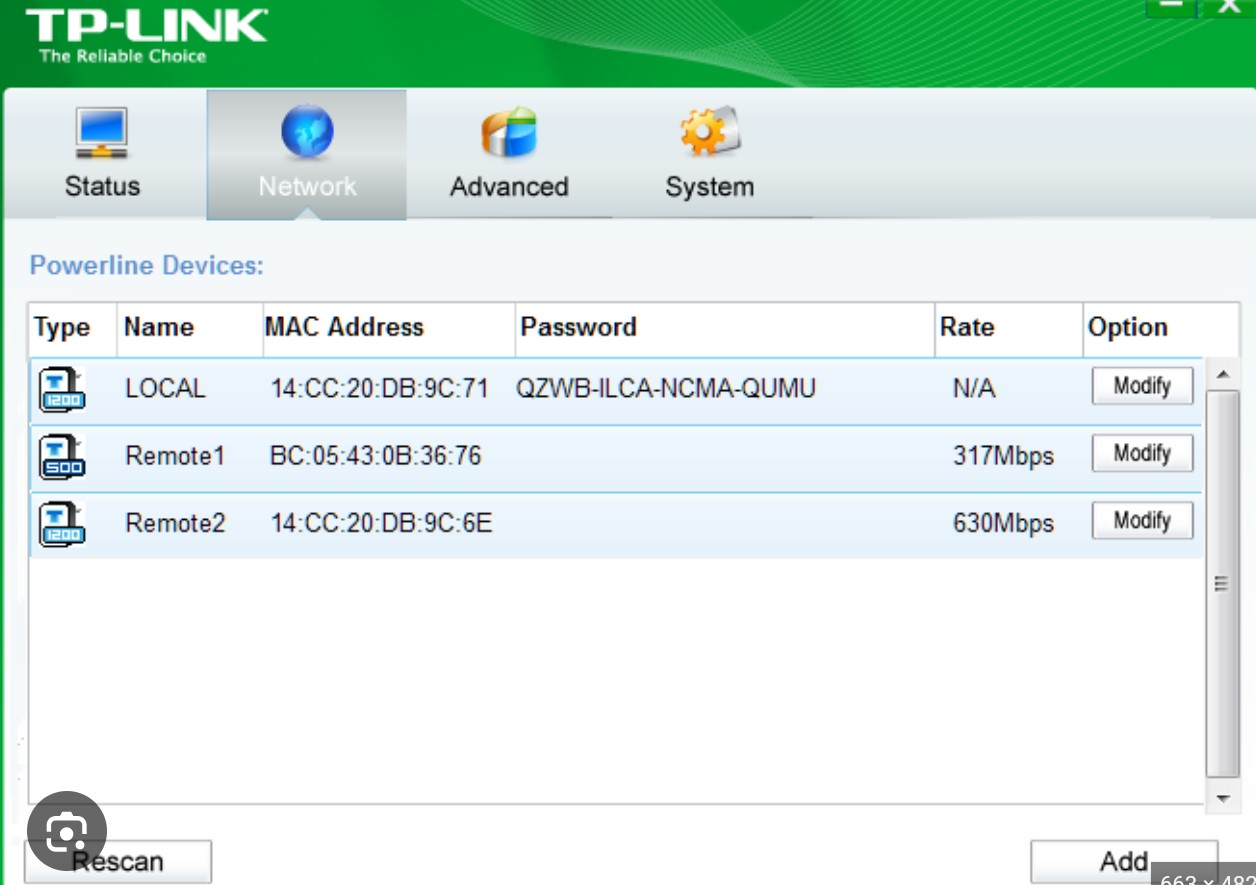
Task: Sort by the Rate column header
Action: click(x=1009, y=328)
